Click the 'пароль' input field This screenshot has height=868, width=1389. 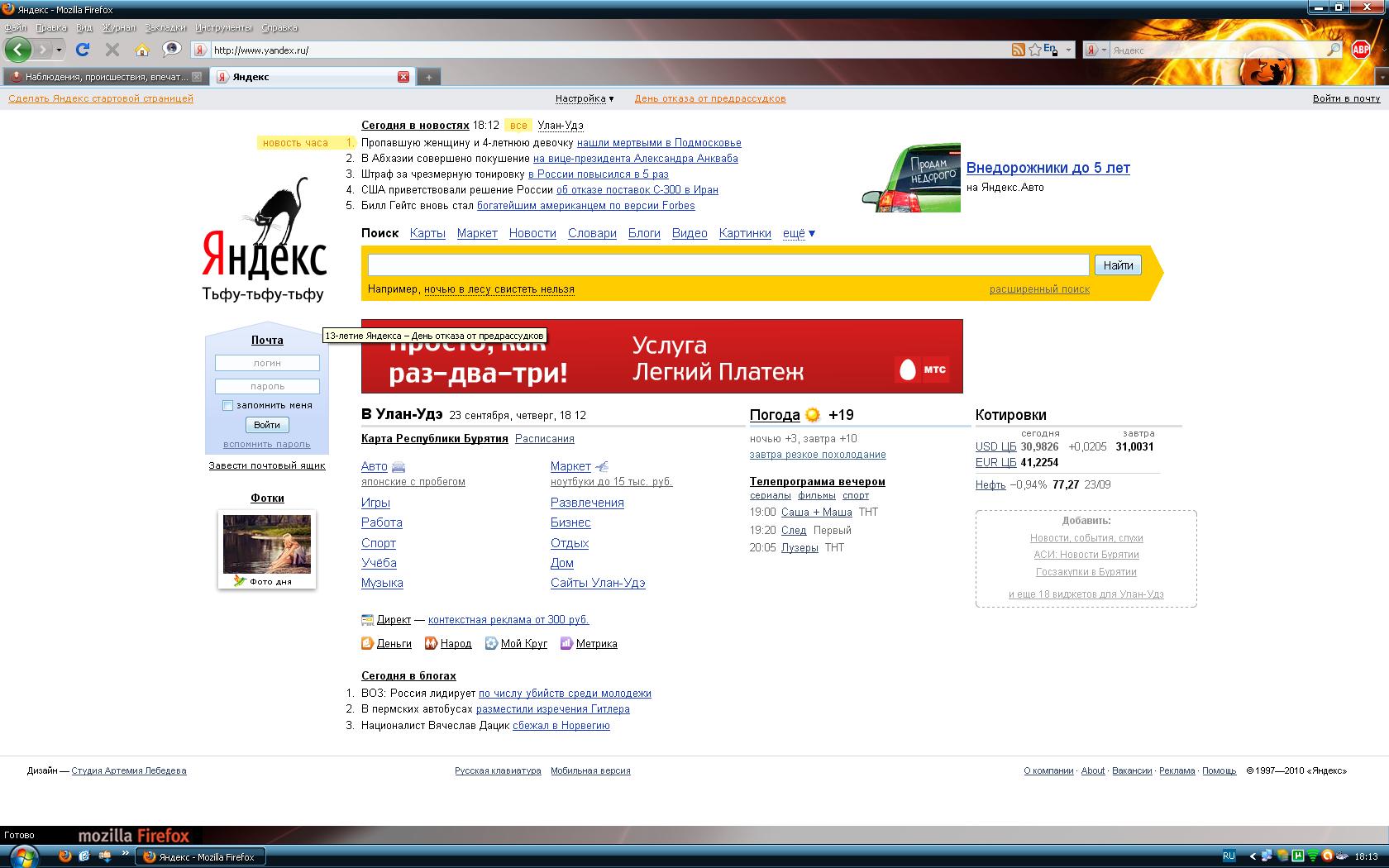click(267, 386)
